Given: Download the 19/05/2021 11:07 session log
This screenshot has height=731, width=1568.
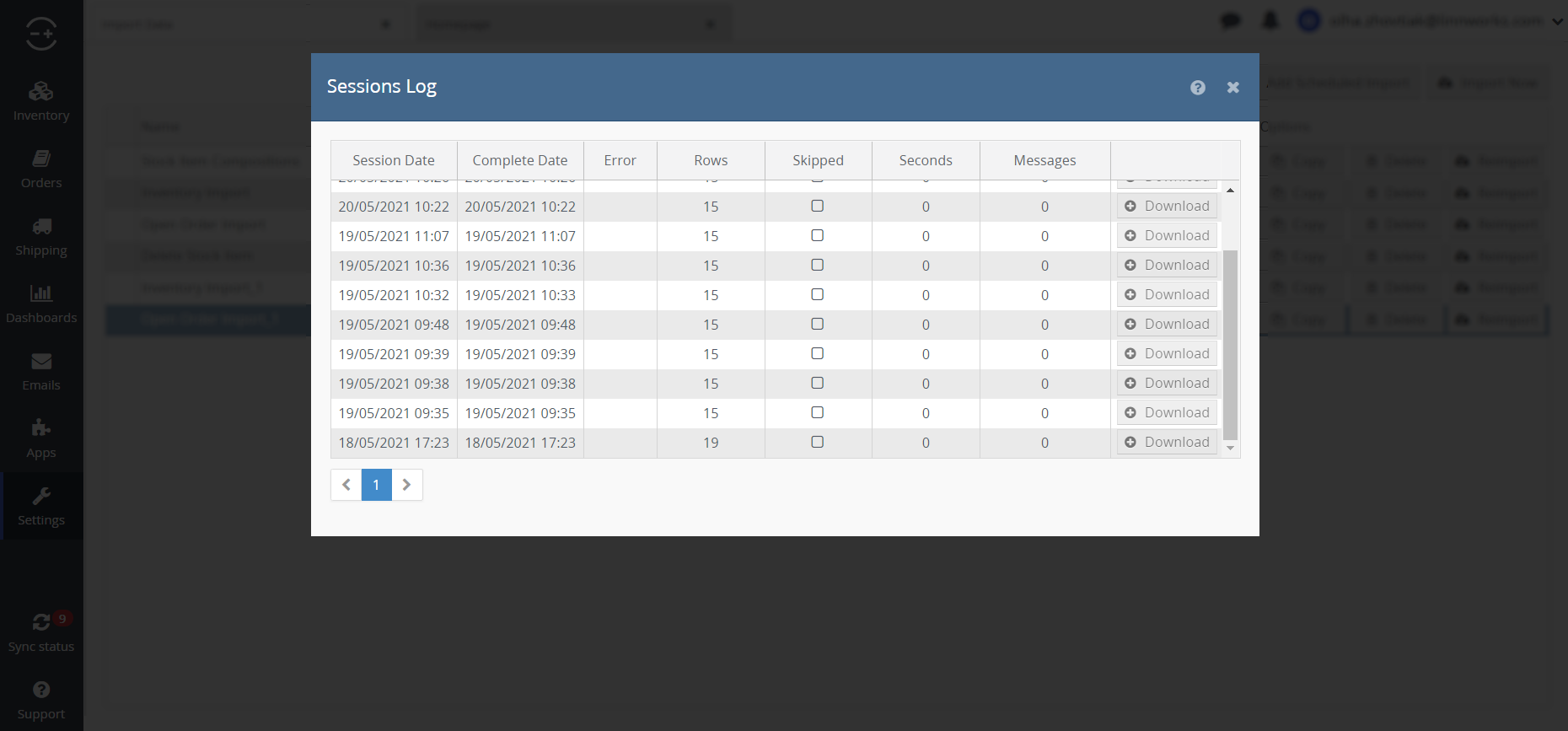Looking at the screenshot, I should pos(1167,235).
